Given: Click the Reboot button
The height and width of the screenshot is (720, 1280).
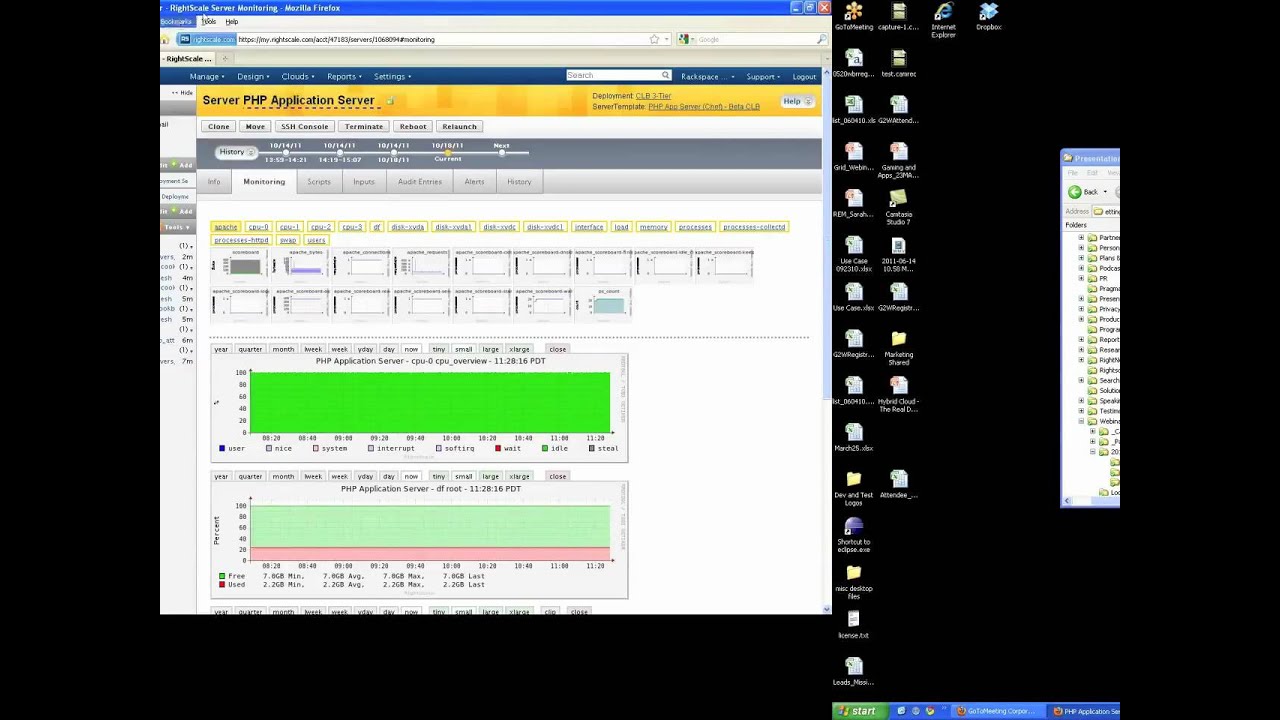Looking at the screenshot, I should click(x=413, y=127).
